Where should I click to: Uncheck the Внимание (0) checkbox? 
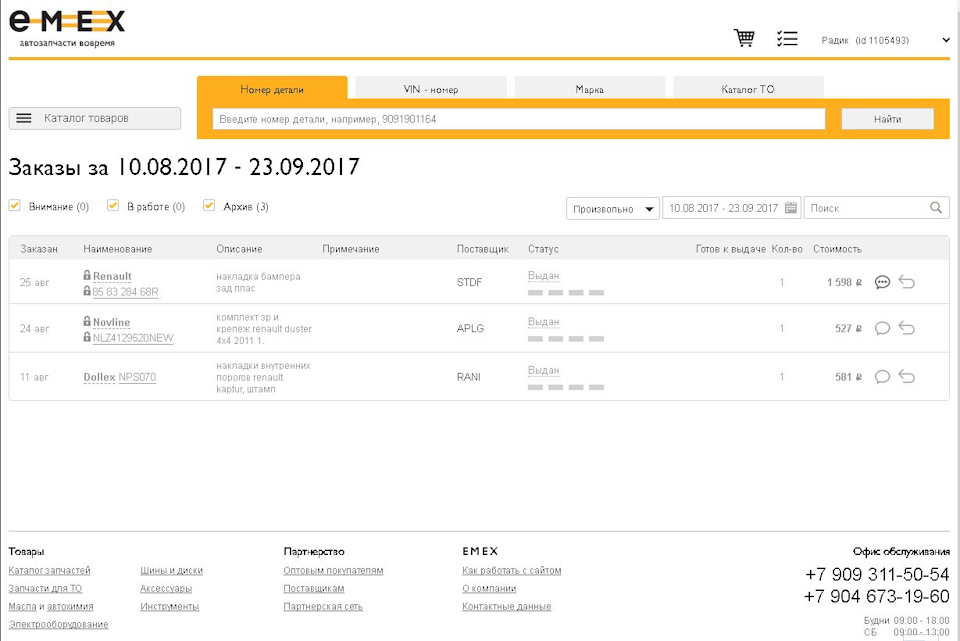[x=14, y=205]
